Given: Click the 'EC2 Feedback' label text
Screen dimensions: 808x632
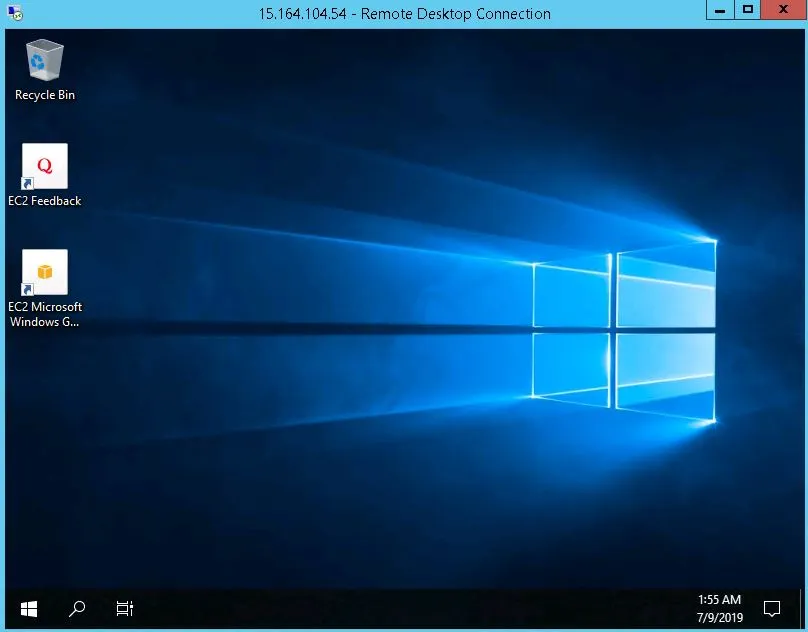Looking at the screenshot, I should tap(45, 201).
